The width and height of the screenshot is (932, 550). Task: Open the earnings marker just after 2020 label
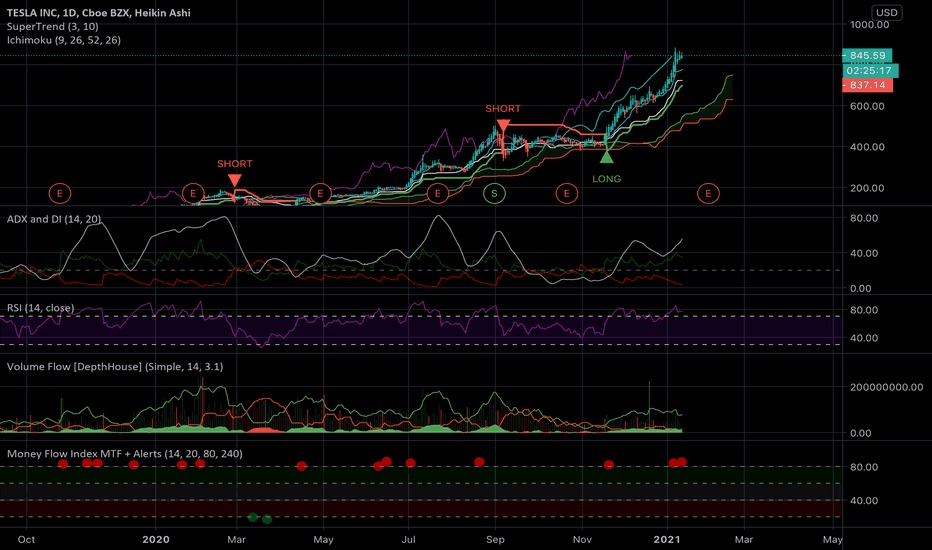193,193
